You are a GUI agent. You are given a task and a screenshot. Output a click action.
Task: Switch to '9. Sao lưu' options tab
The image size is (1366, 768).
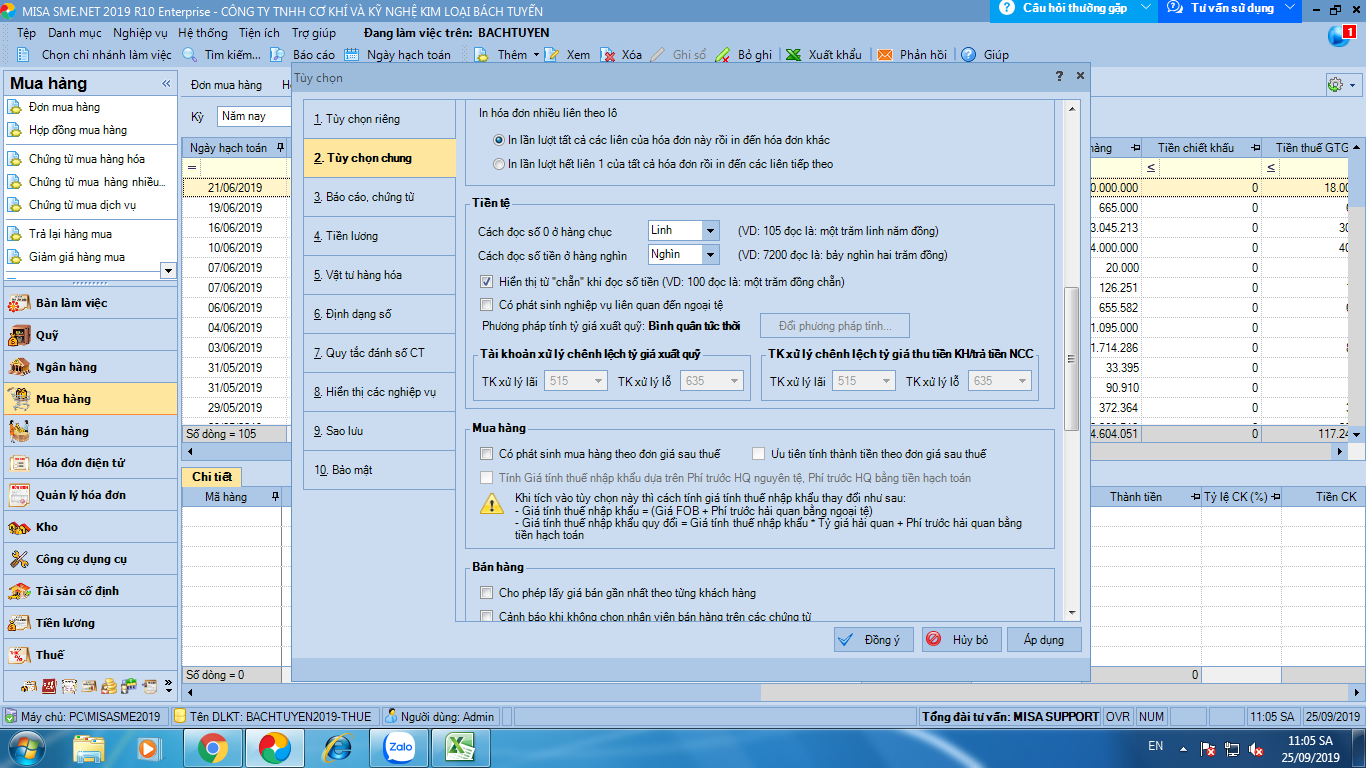(x=379, y=431)
